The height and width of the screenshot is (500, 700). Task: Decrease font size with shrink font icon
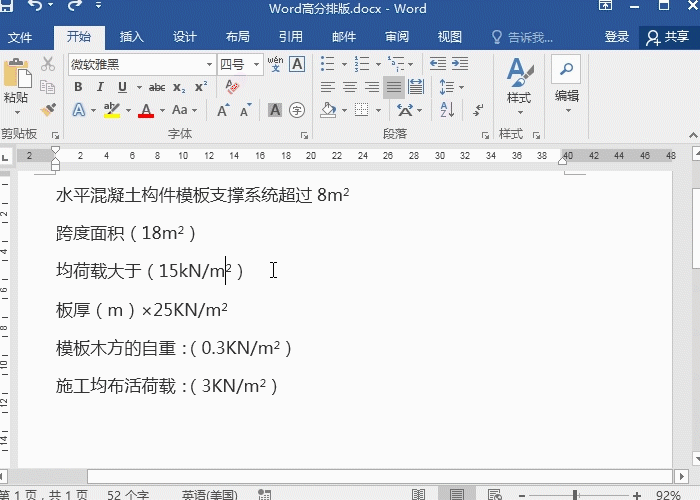245,110
